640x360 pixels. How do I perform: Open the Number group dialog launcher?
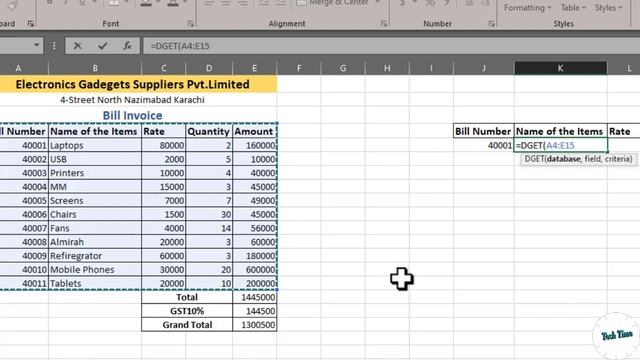pyautogui.click(x=491, y=24)
